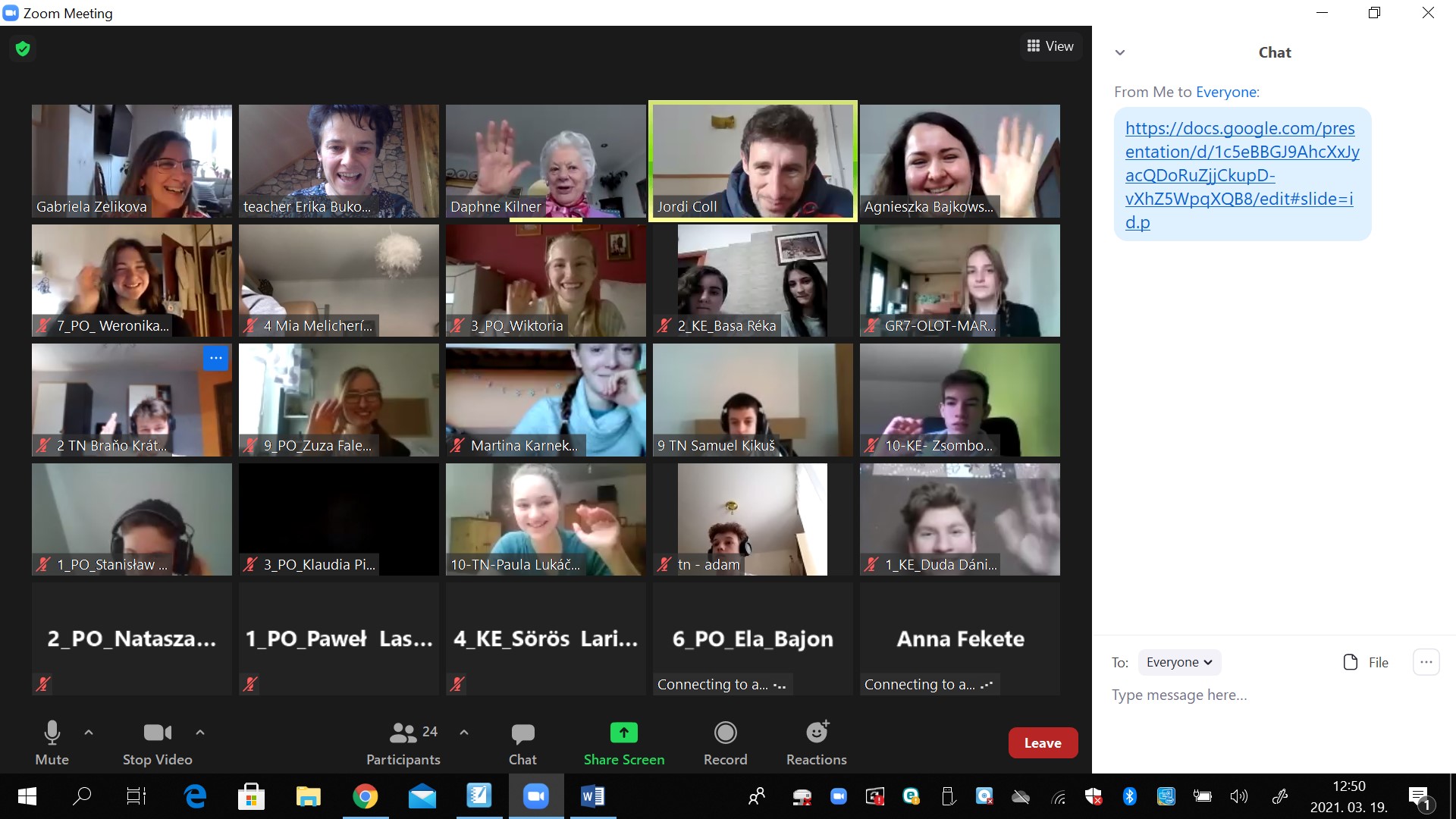This screenshot has height=819, width=1456.
Task: Stop the camera video
Action: 158,743
